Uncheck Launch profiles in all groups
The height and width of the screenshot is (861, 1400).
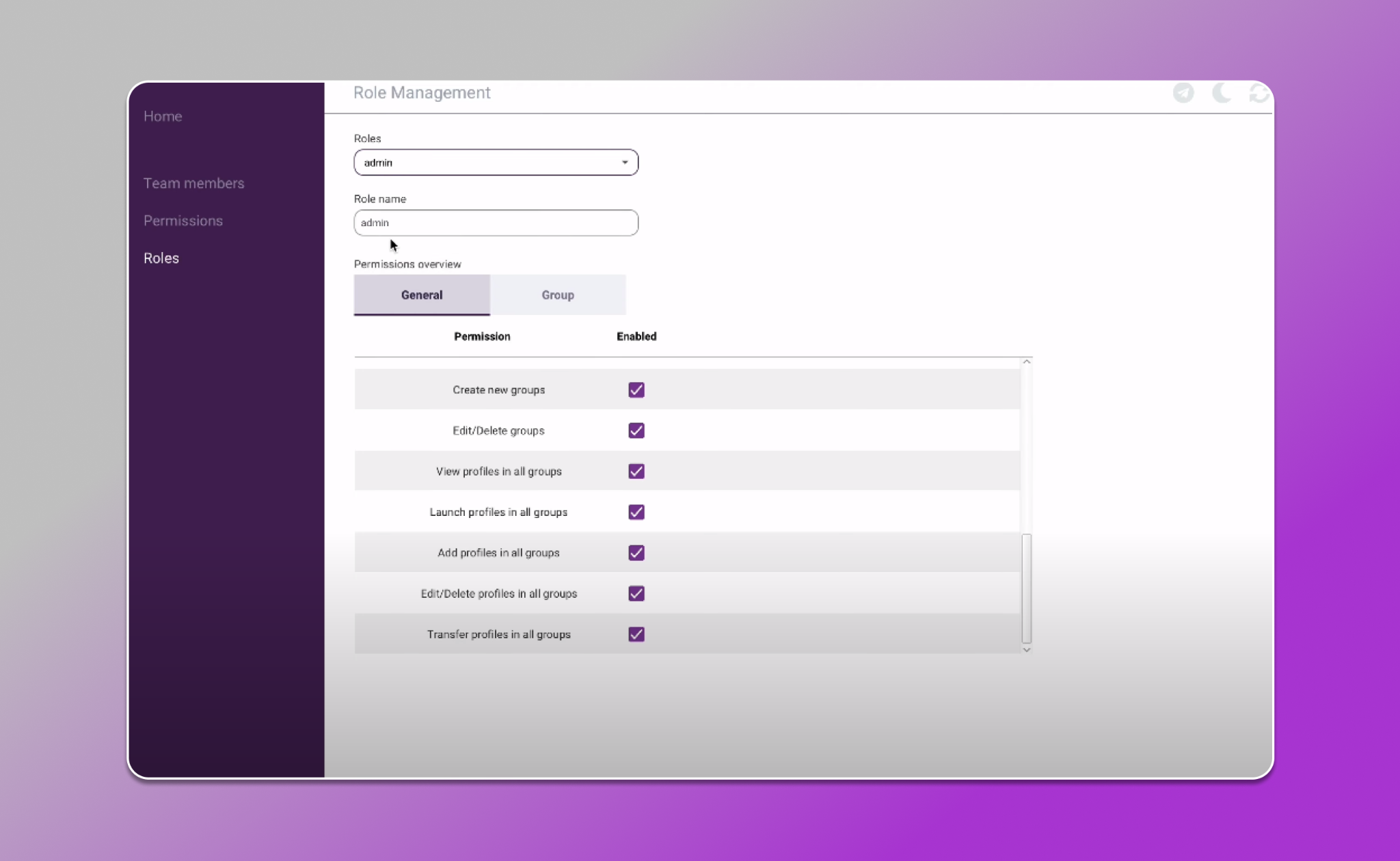[x=636, y=512]
